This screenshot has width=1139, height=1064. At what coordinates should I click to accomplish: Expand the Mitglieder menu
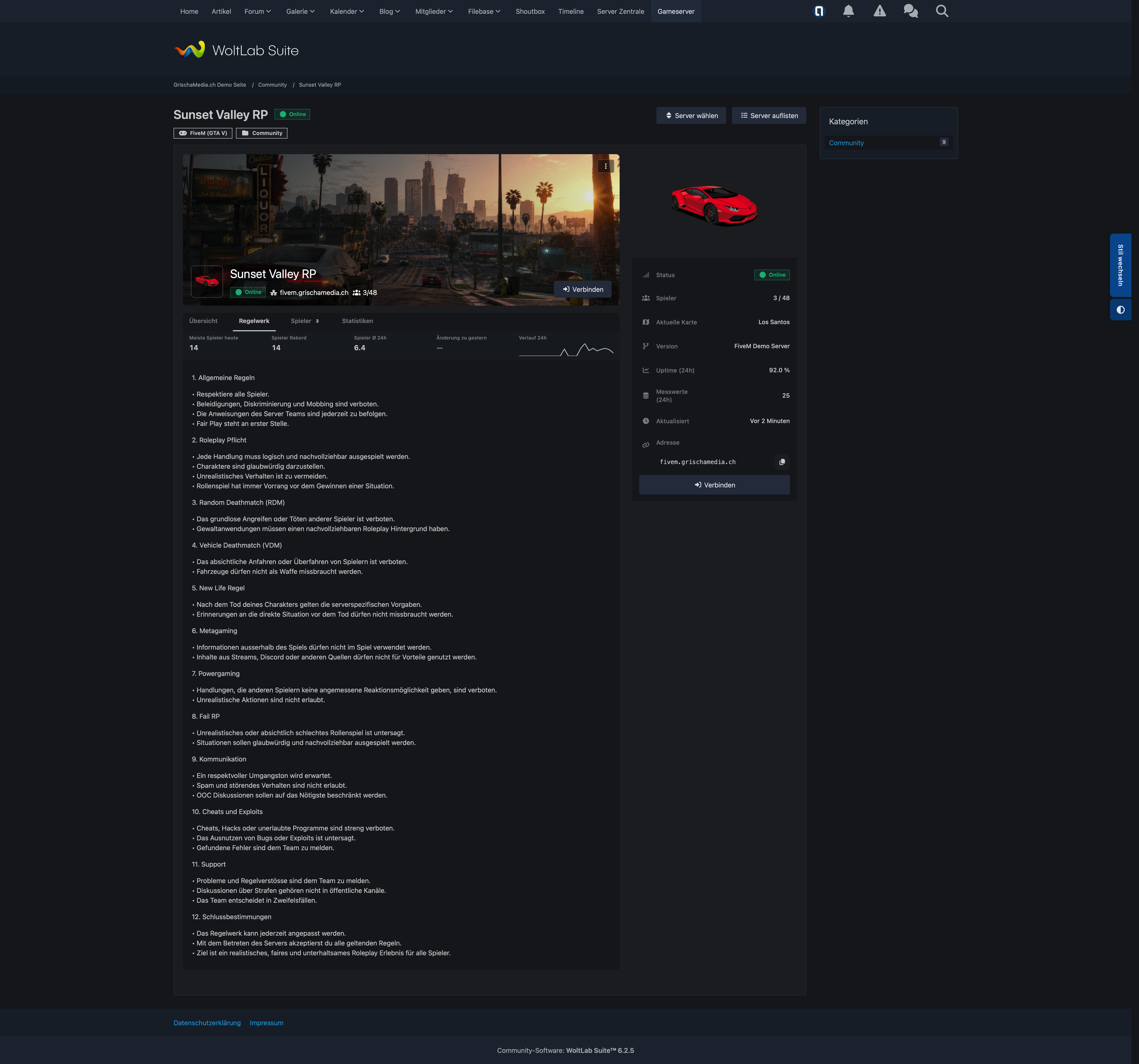(x=434, y=11)
